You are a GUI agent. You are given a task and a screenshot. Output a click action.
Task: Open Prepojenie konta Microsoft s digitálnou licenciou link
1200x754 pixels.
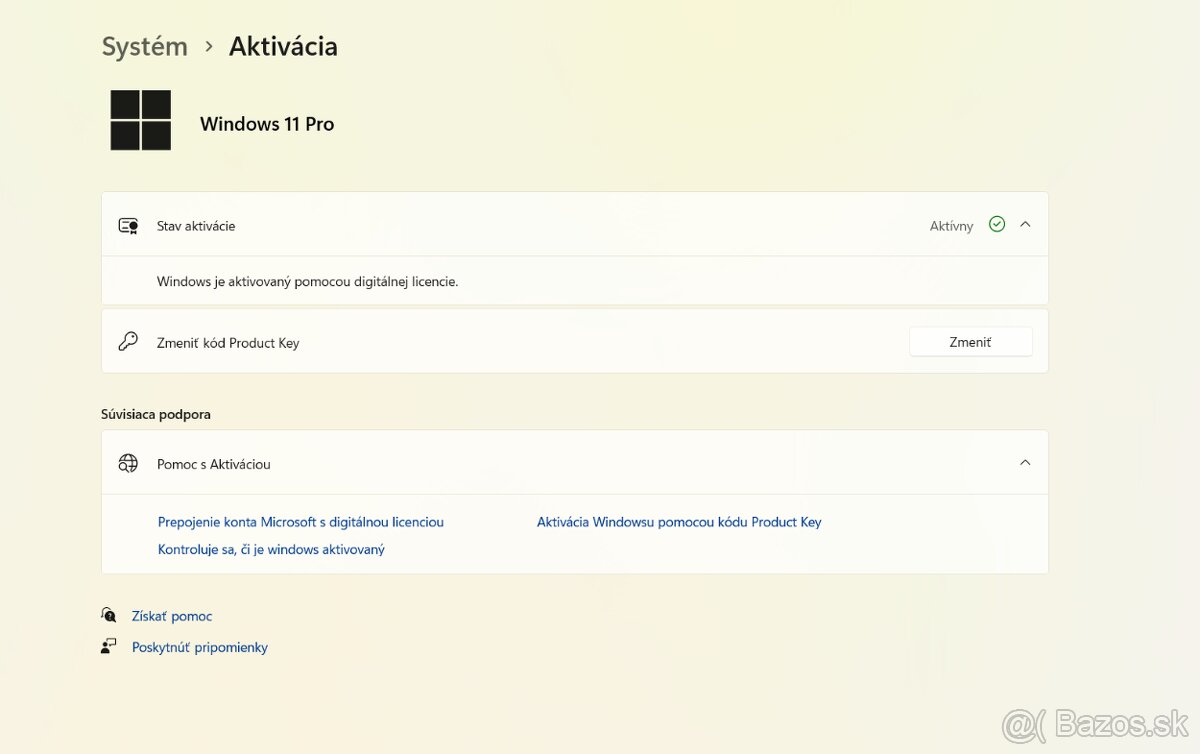[300, 522]
